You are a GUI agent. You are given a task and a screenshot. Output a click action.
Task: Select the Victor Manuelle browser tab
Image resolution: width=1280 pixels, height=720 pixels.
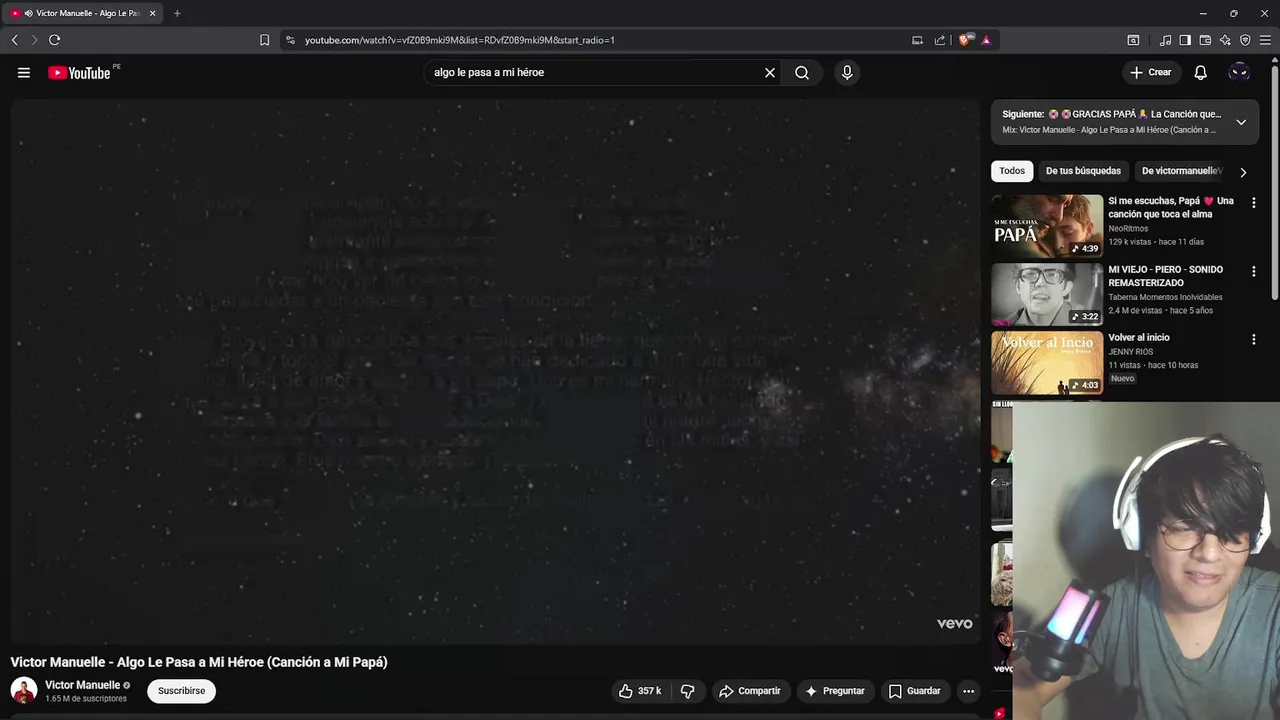[84, 13]
